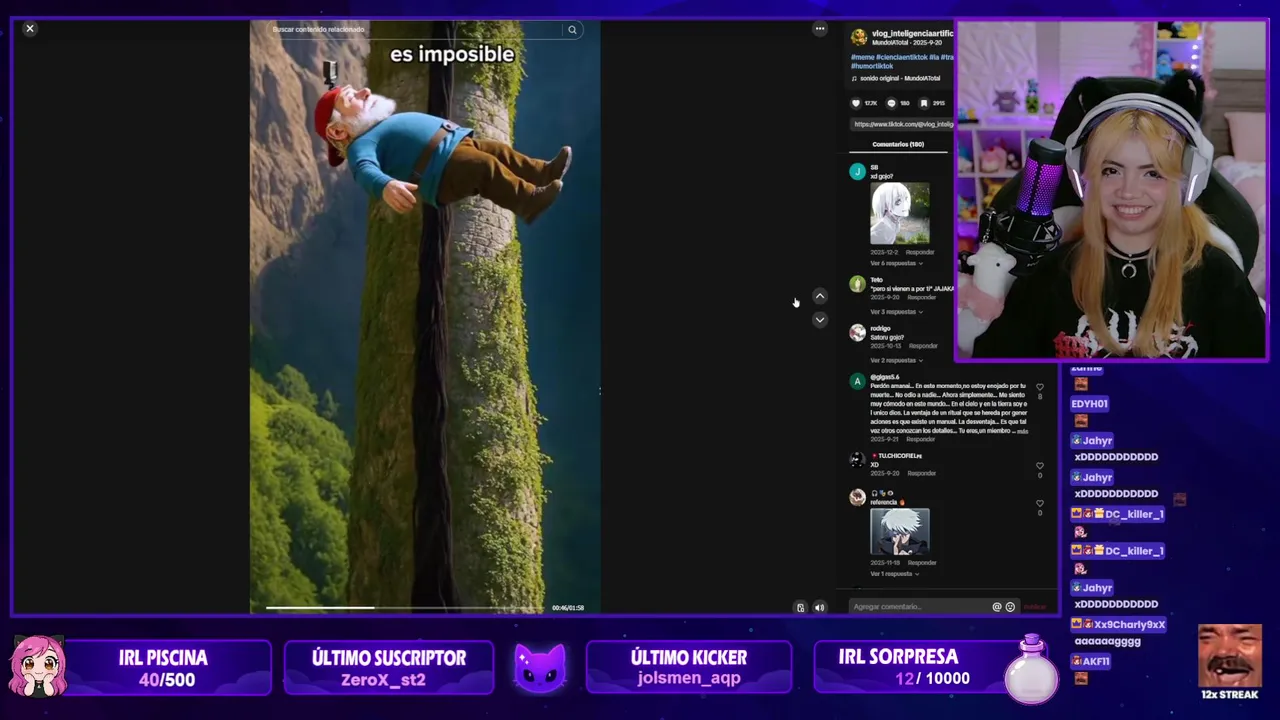Like the video via heart icon
This screenshot has width=1280, height=720.
(856, 103)
